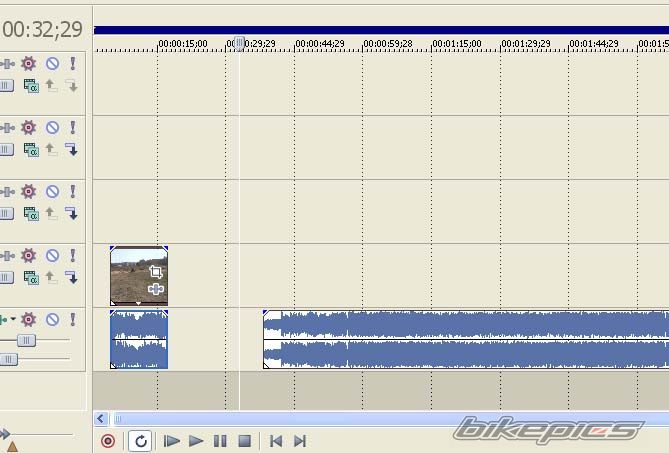Viewport: 669px width, 453px height.
Task: Pause playback
Action: pyautogui.click(x=220, y=441)
